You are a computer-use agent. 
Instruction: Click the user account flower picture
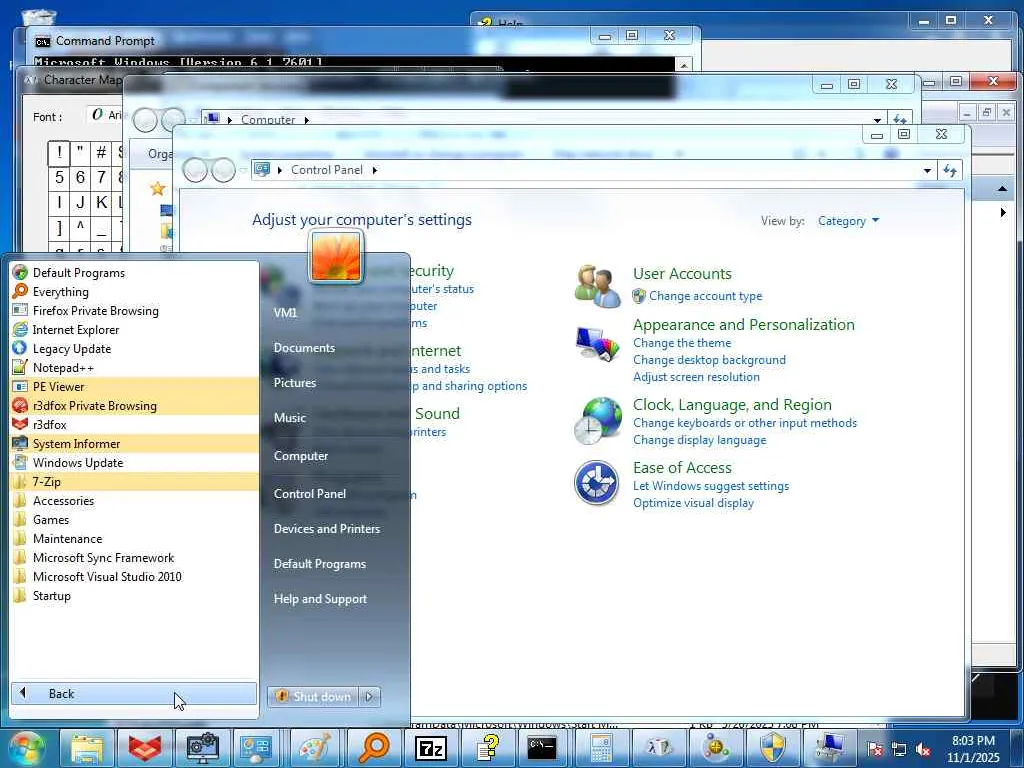click(x=336, y=257)
